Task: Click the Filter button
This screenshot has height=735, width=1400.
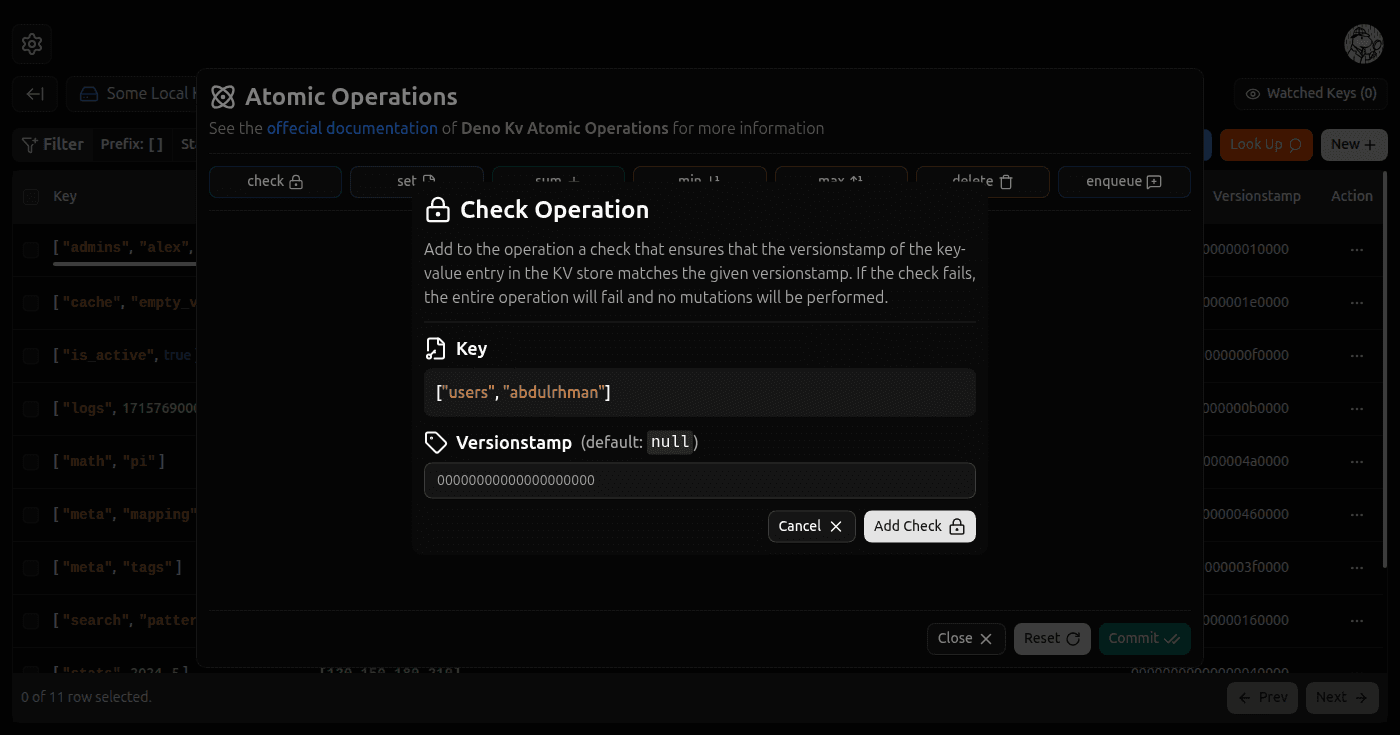Action: click(x=53, y=145)
